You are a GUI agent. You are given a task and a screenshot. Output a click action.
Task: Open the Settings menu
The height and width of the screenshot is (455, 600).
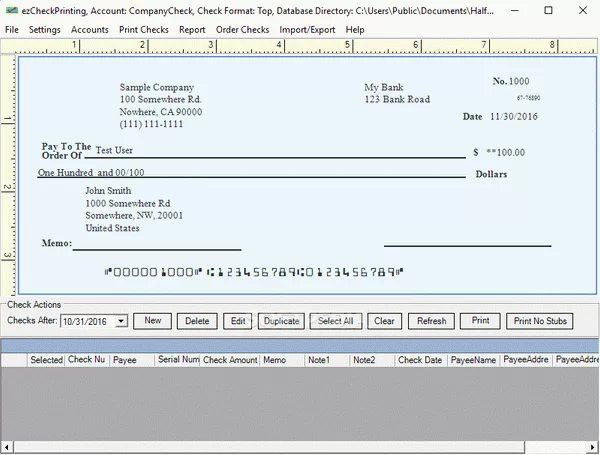[x=44, y=30]
